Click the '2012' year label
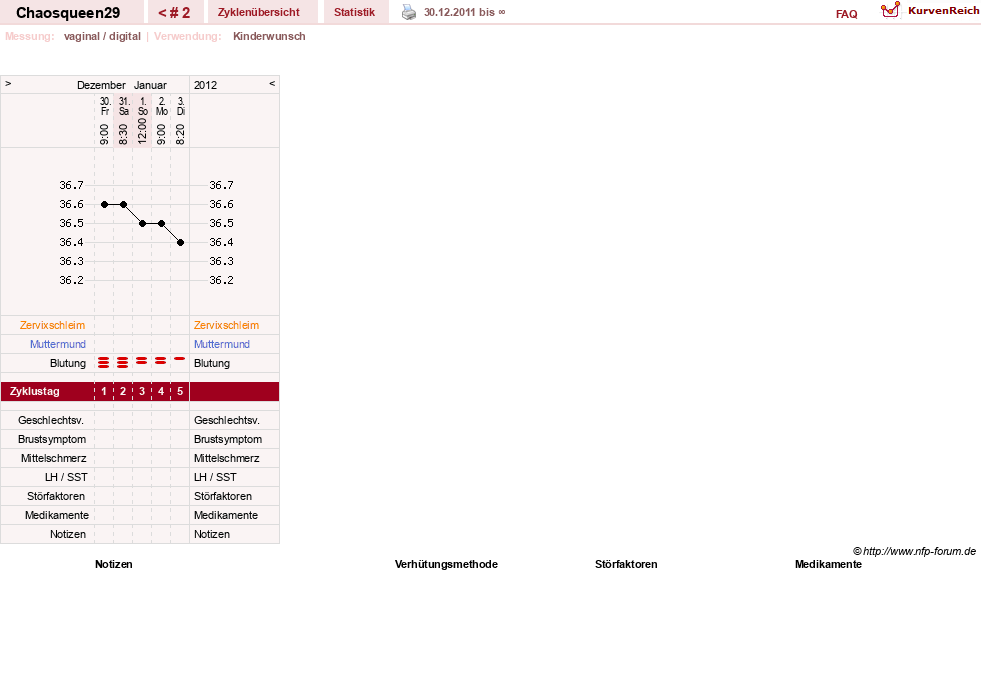This screenshot has width=981, height=683. point(205,85)
